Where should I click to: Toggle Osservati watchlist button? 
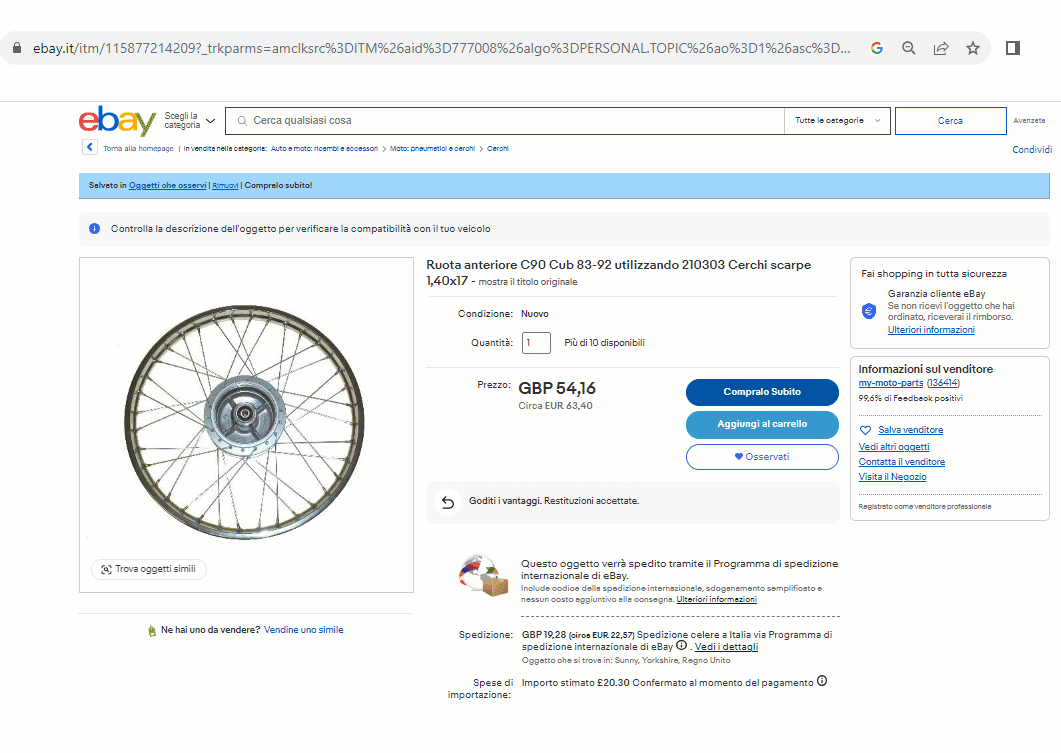pos(762,457)
